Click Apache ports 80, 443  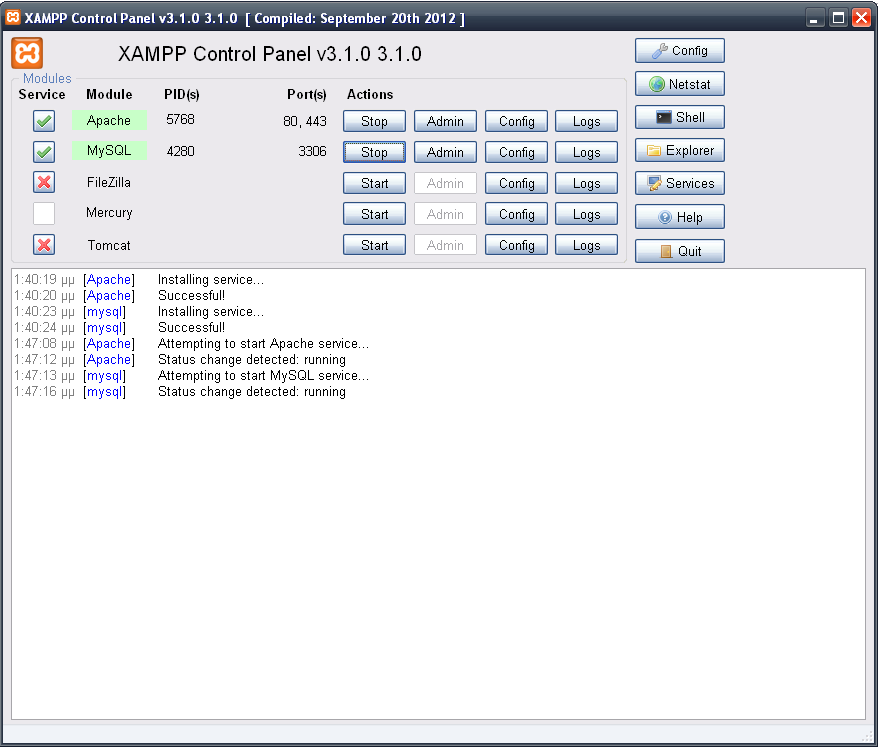[x=305, y=121]
